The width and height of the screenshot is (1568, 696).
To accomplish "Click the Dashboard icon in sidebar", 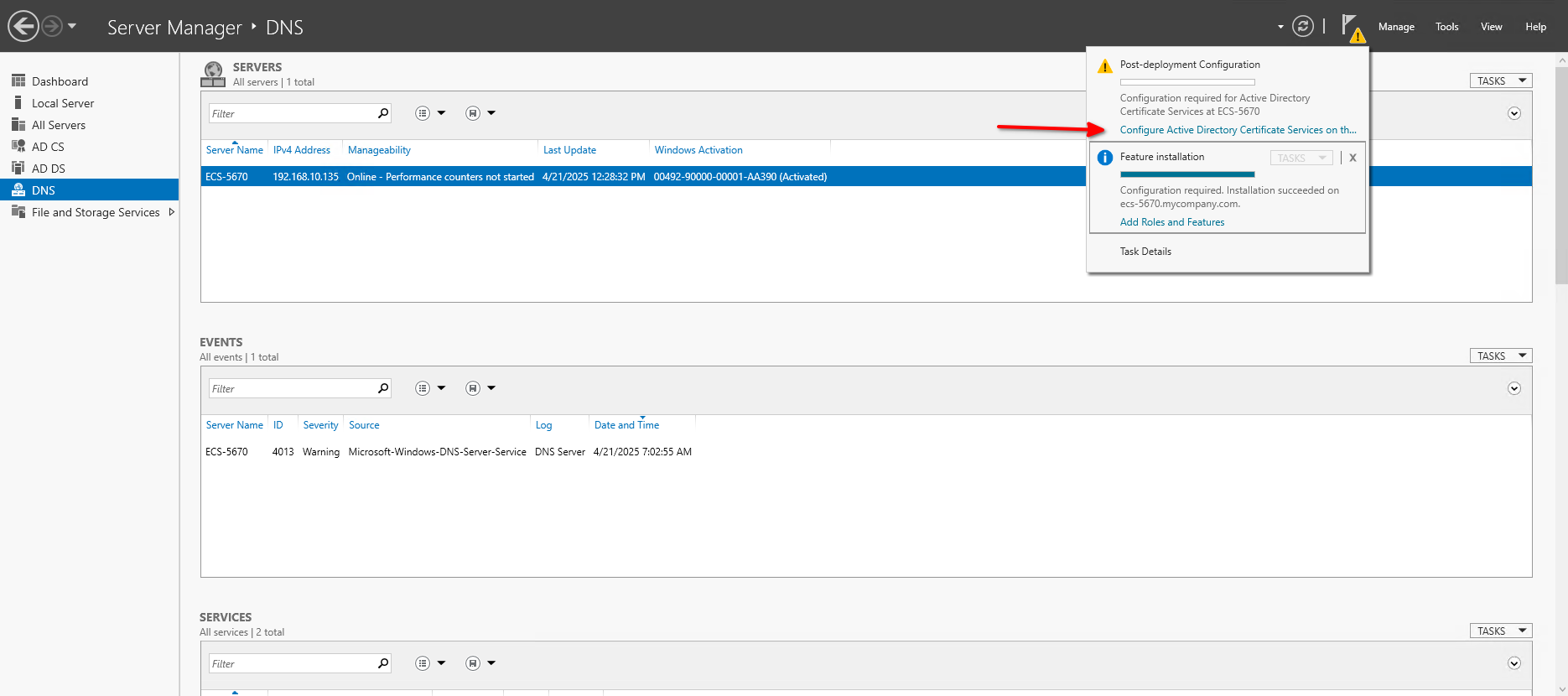I will (18, 81).
